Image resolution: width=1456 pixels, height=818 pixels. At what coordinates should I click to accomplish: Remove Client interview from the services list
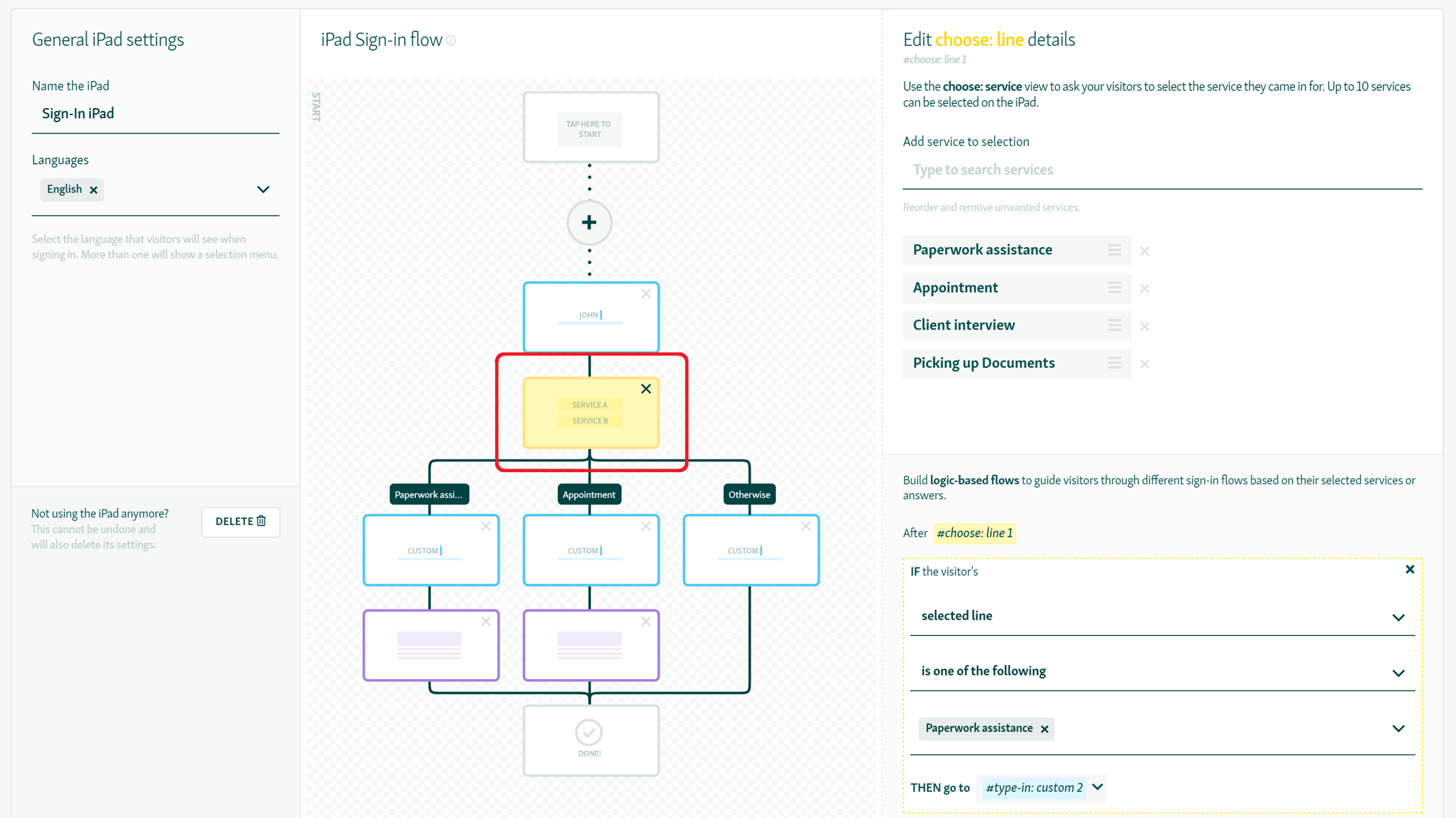(x=1145, y=326)
